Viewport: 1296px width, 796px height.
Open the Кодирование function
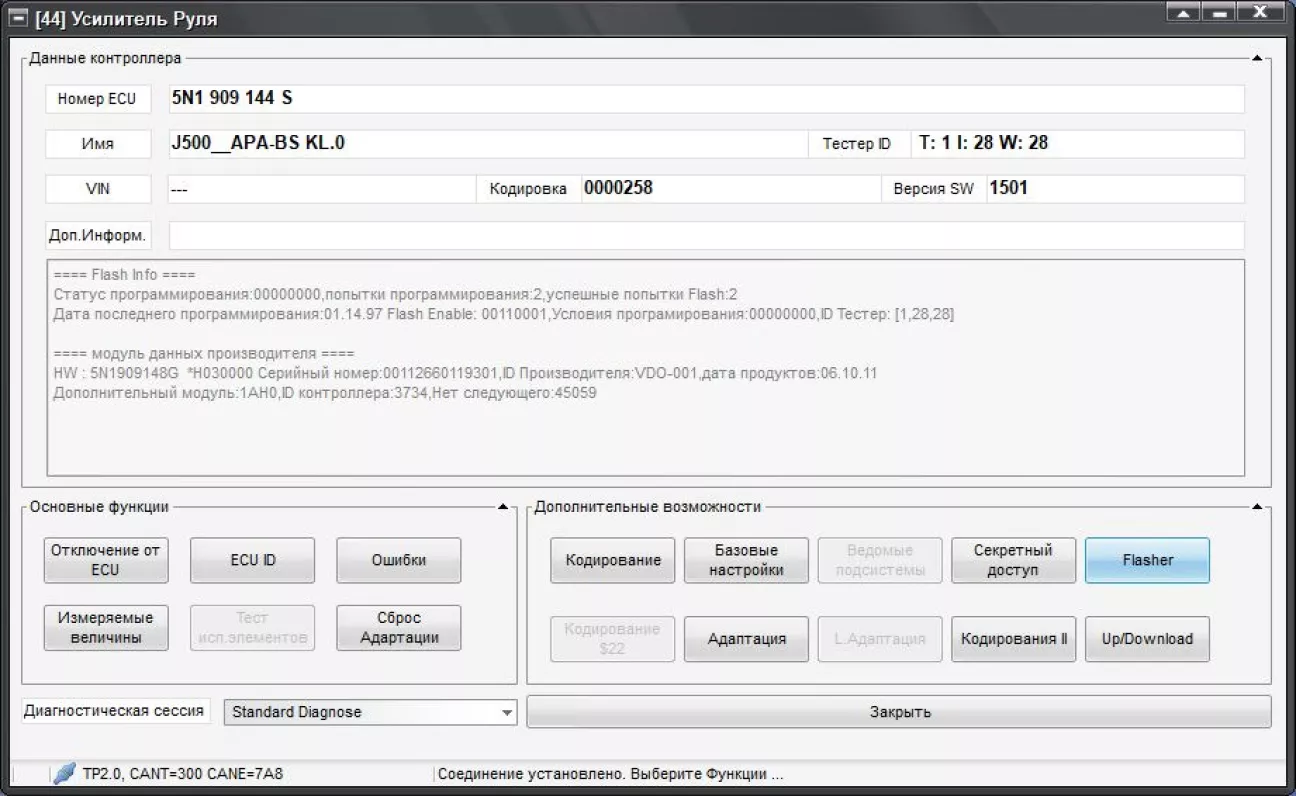coord(612,560)
